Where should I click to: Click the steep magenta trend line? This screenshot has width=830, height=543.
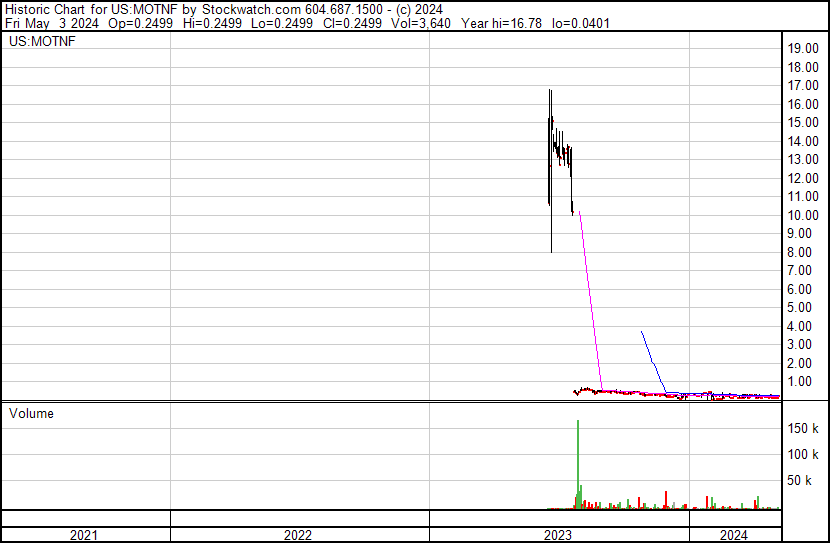tap(590, 300)
